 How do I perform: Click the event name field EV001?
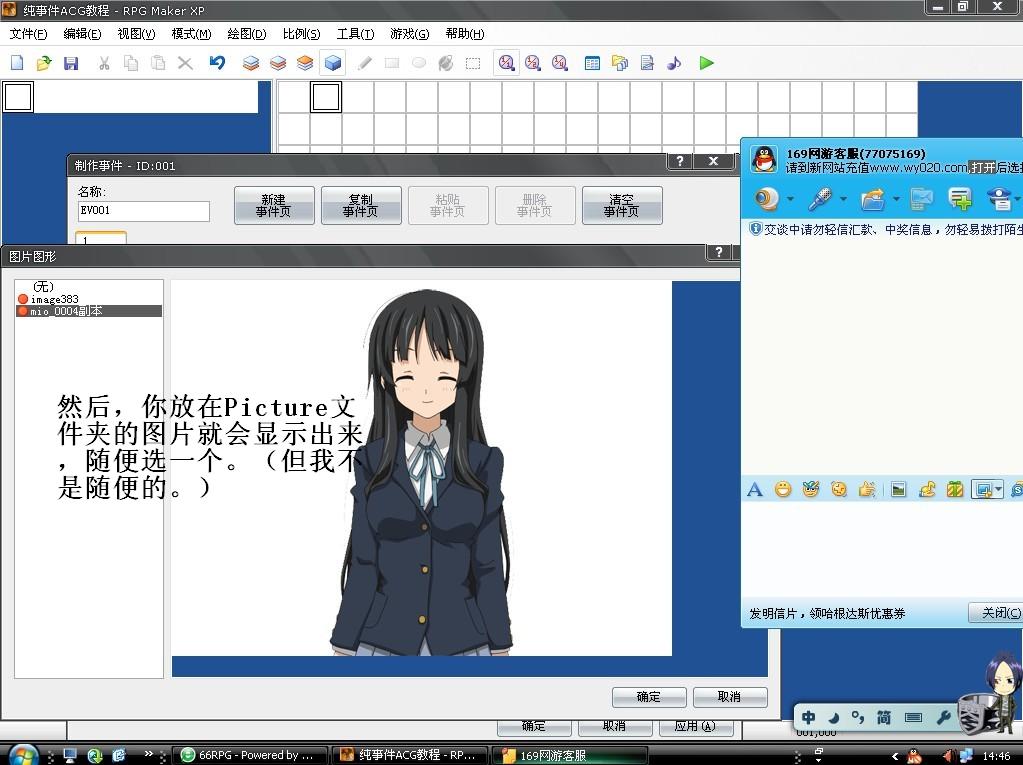click(x=144, y=211)
